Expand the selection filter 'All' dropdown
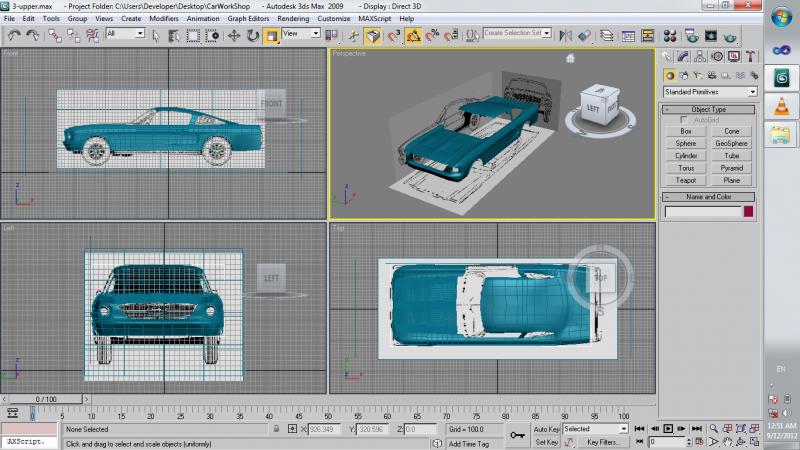Image resolution: width=800 pixels, height=450 pixels. (125, 34)
